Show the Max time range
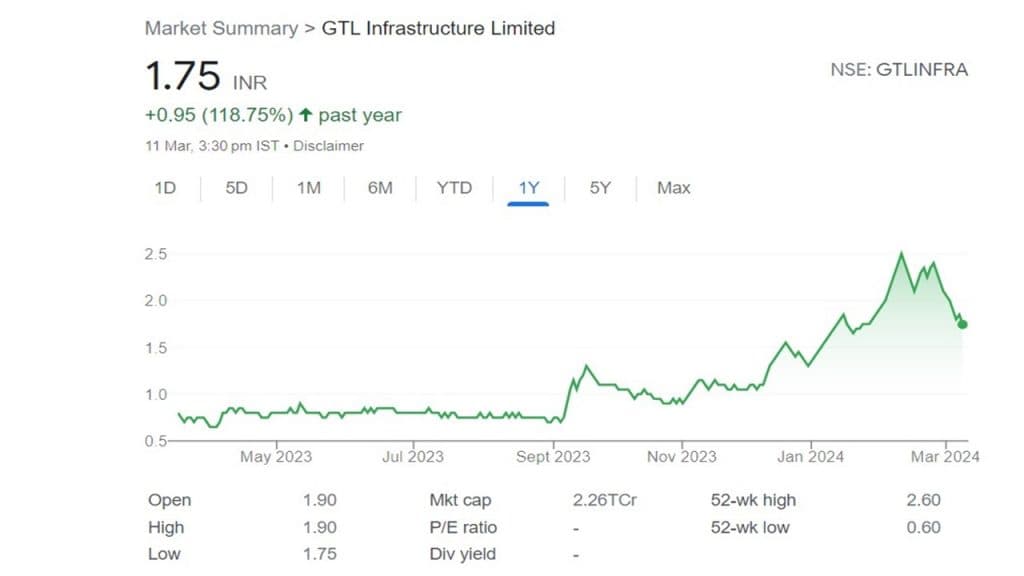The width and height of the screenshot is (1024, 576). 673,188
